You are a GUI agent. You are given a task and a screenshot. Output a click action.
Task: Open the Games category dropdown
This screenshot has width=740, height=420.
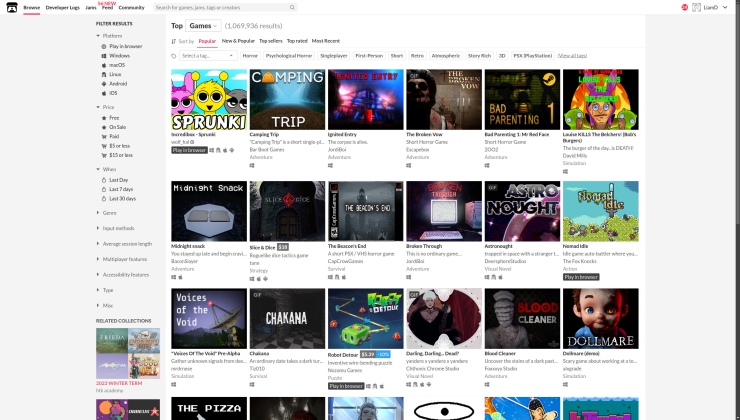coord(204,25)
